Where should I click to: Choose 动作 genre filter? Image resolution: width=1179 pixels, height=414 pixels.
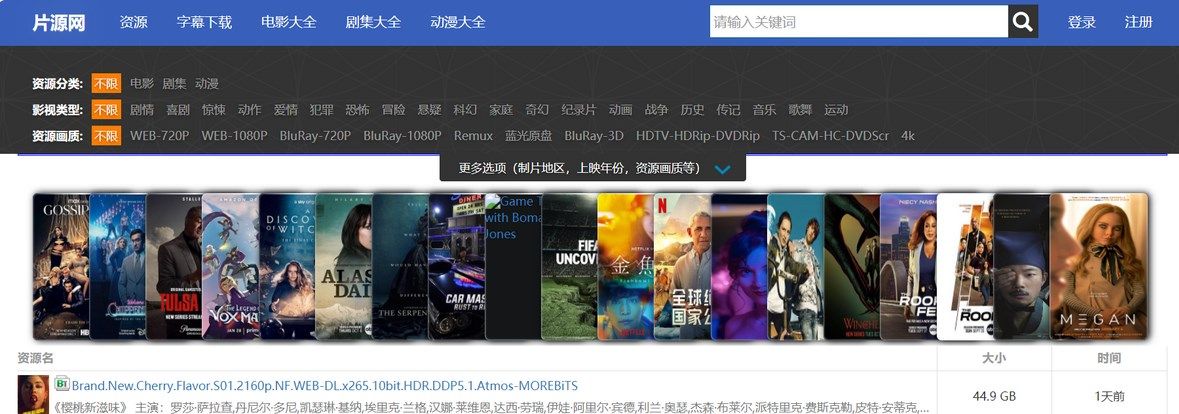point(250,110)
